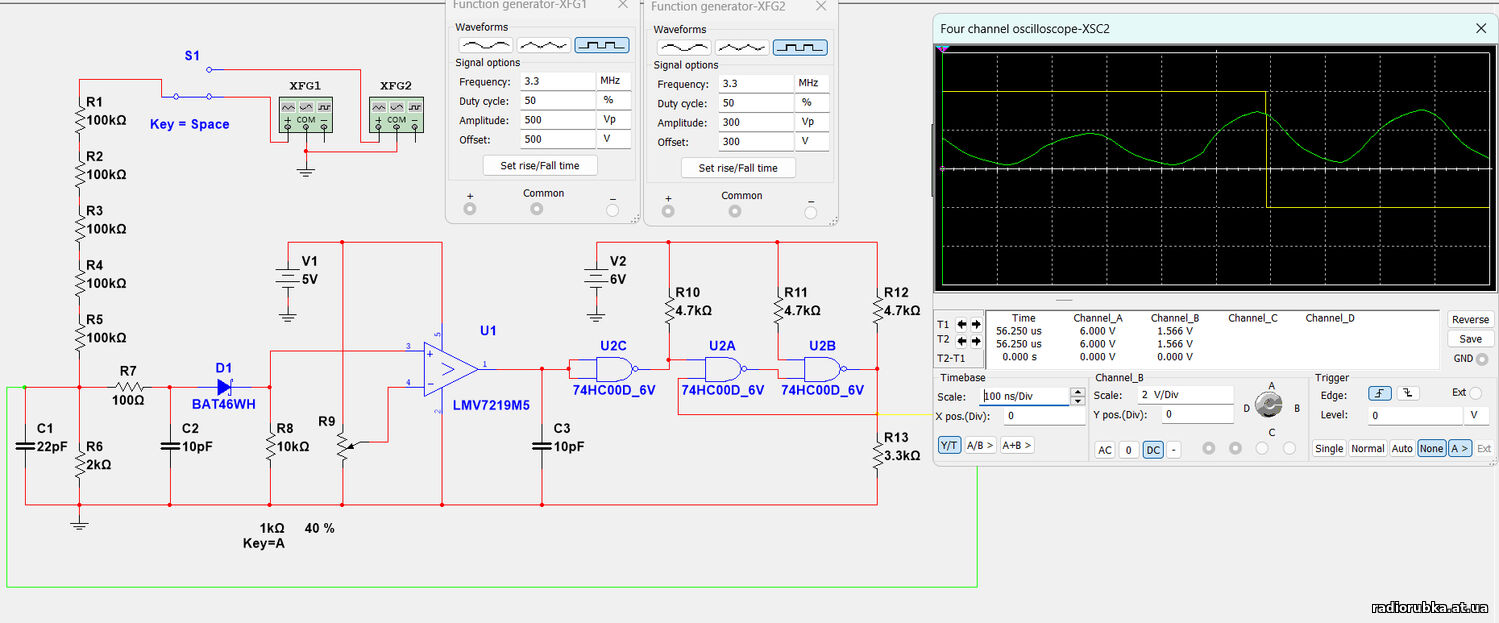Screen dimensions: 1499x623
Task: Choose triangle waveform in XFG2 generator
Action: 742,47
